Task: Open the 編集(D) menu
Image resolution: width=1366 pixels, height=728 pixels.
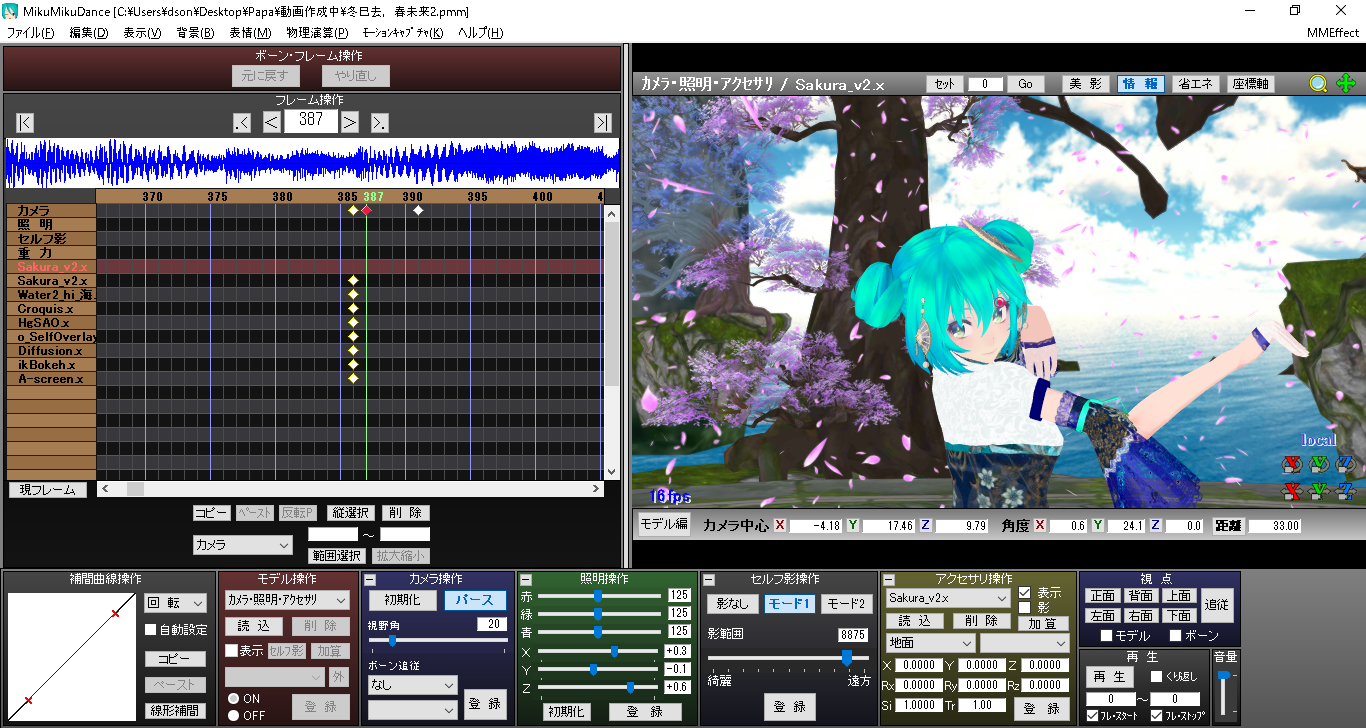Action: tap(89, 33)
